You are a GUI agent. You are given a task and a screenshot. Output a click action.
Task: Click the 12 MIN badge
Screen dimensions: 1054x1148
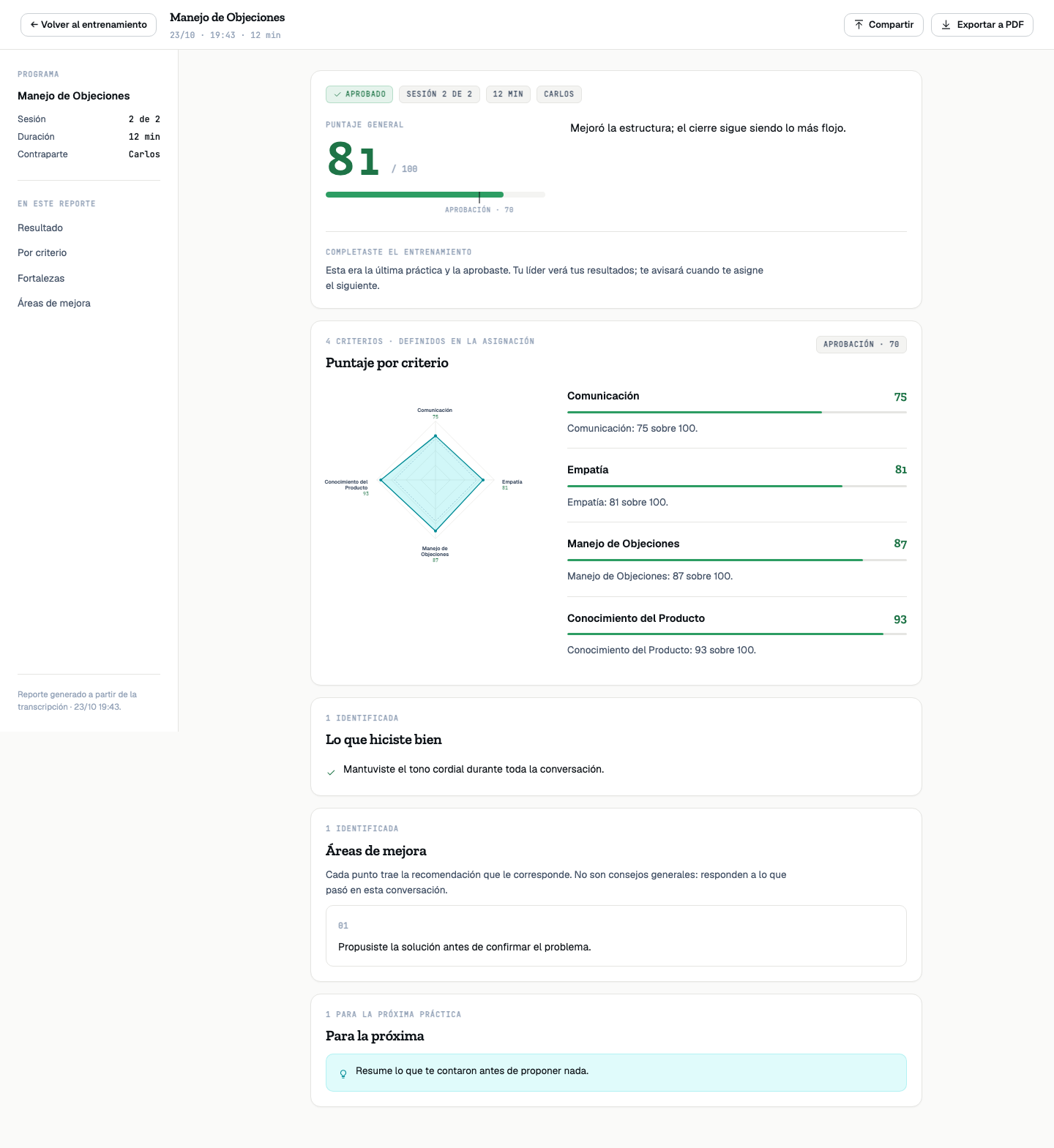click(x=508, y=94)
